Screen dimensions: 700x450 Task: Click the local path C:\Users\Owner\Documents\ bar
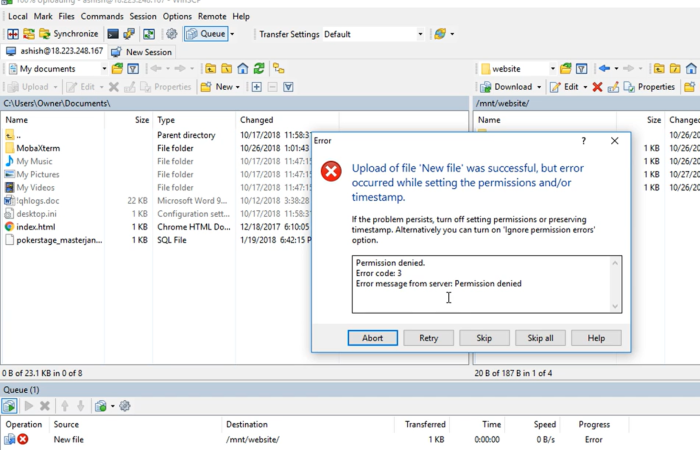coord(235,103)
